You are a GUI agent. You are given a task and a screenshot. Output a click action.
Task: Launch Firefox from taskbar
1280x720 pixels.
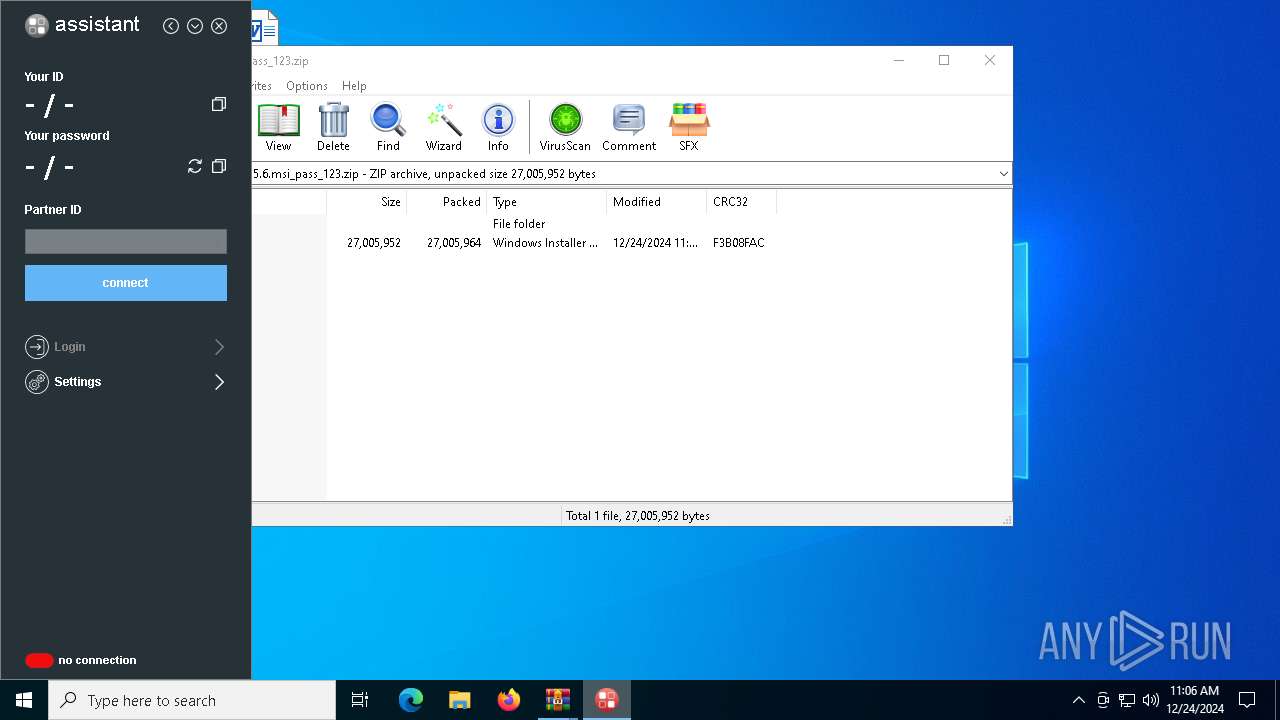(509, 700)
